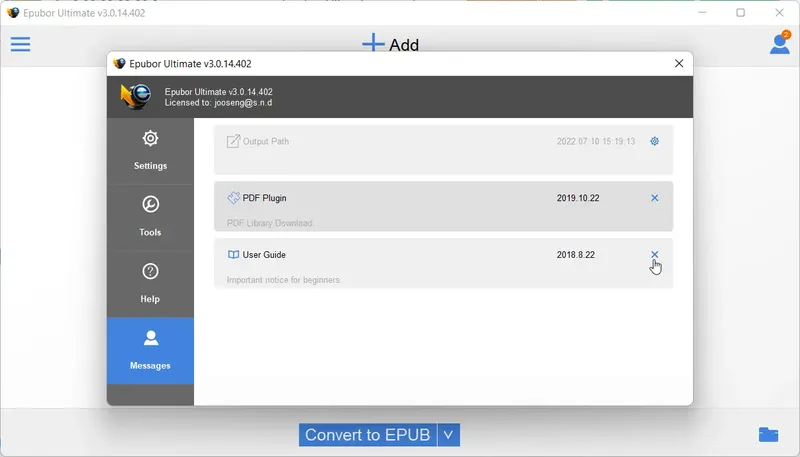This screenshot has height=457, width=800.
Task: Switch to the Settings tab
Action: coord(151,151)
